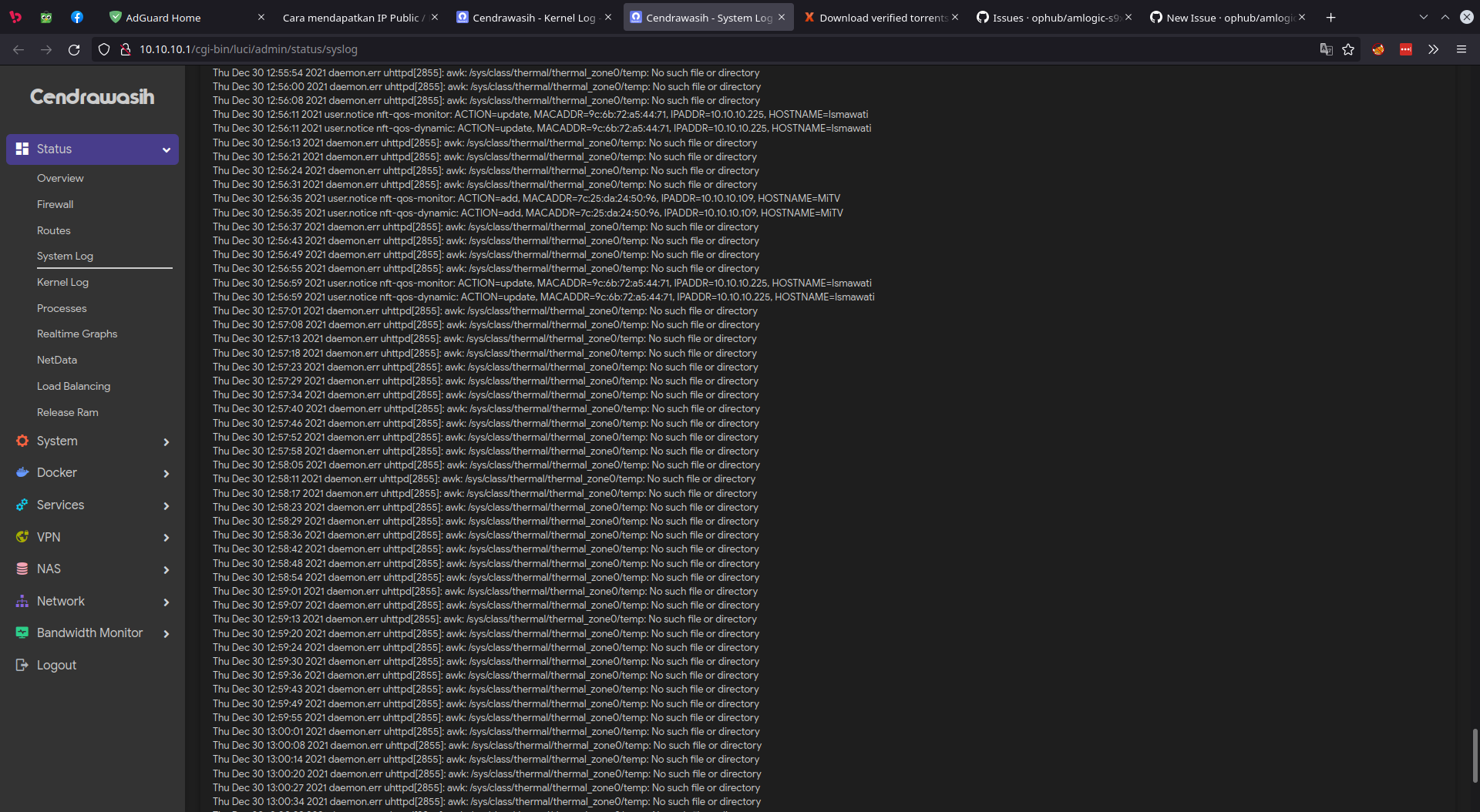1480x812 pixels.
Task: Open VPN section via its shield icon
Action: point(22,537)
